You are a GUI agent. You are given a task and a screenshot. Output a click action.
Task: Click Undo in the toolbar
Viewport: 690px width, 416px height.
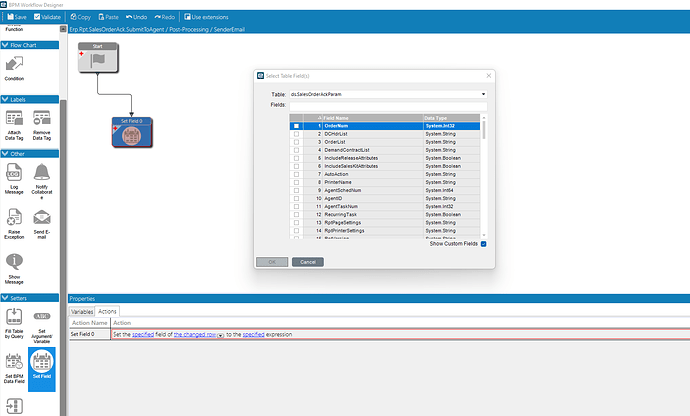(x=136, y=17)
